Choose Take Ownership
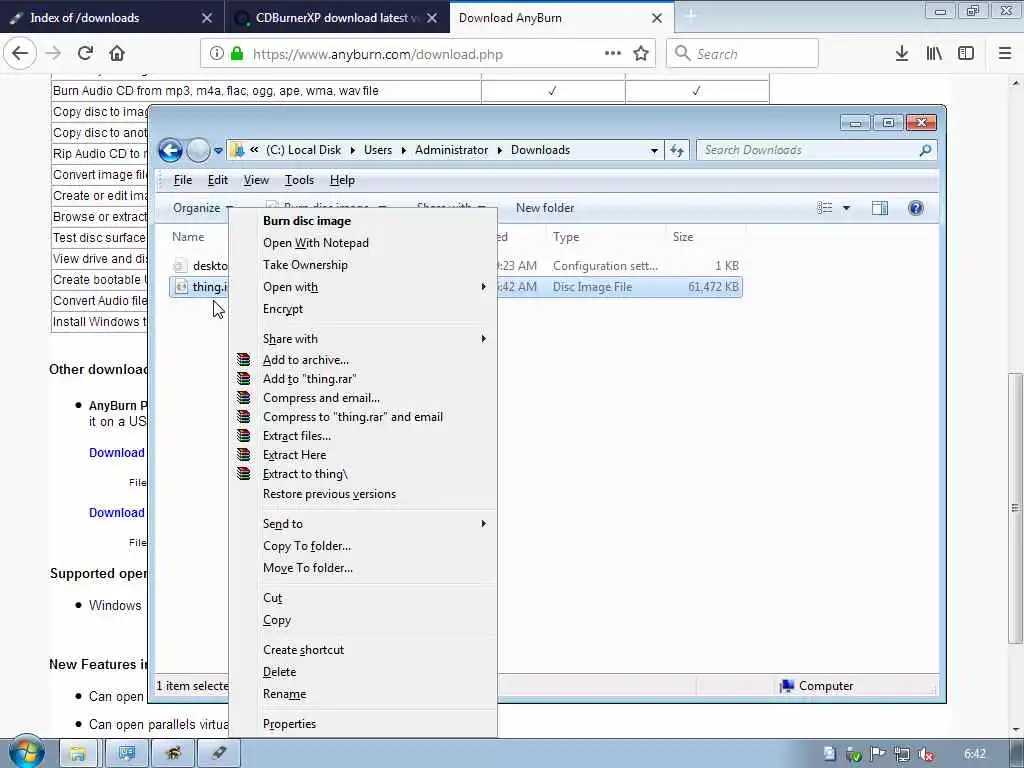Image resolution: width=1024 pixels, height=768 pixels. click(x=305, y=264)
